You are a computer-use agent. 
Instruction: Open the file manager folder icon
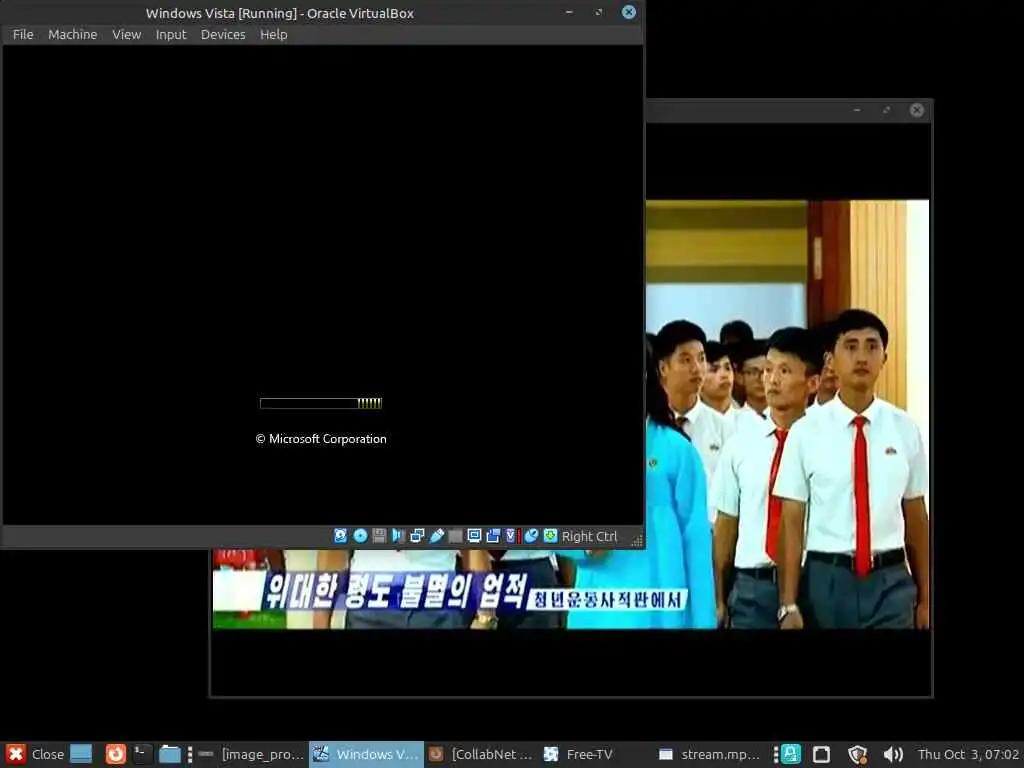[170, 754]
